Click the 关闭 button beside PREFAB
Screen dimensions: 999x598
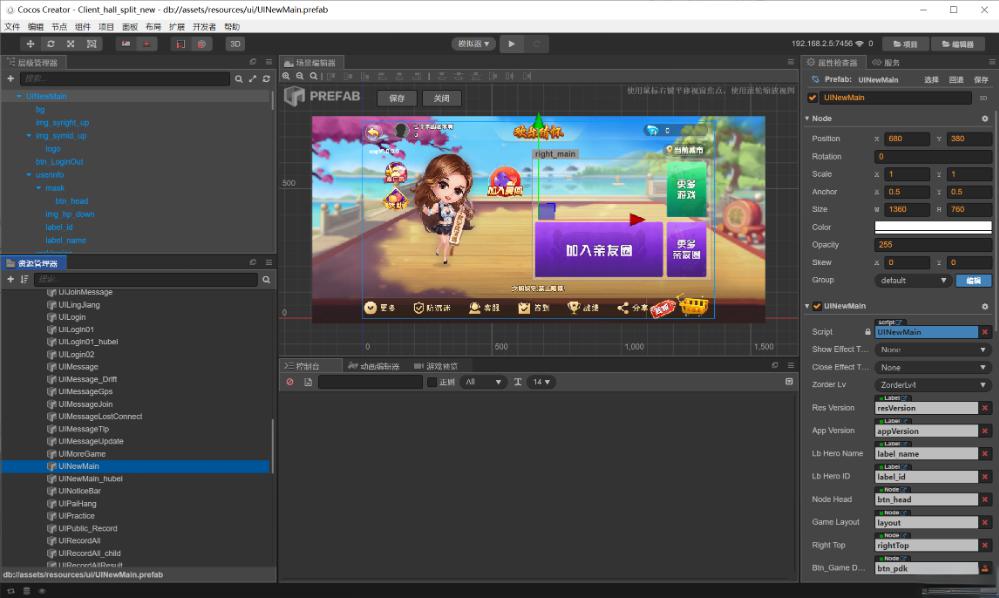coord(441,98)
